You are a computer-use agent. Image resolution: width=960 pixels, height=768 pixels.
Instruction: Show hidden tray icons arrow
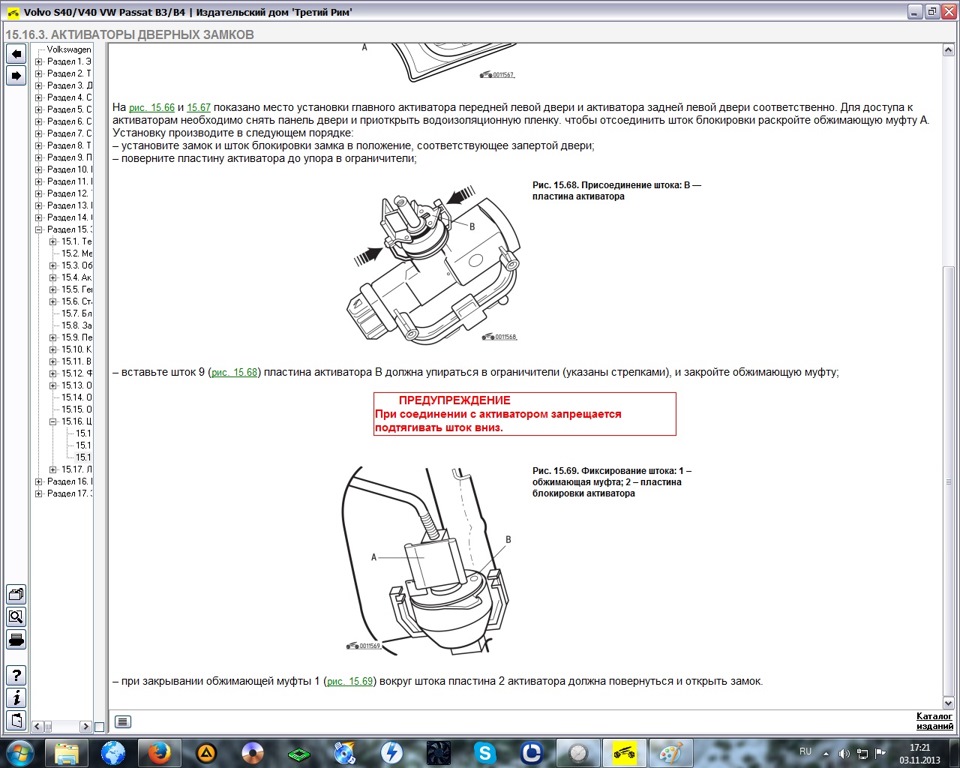(x=826, y=753)
